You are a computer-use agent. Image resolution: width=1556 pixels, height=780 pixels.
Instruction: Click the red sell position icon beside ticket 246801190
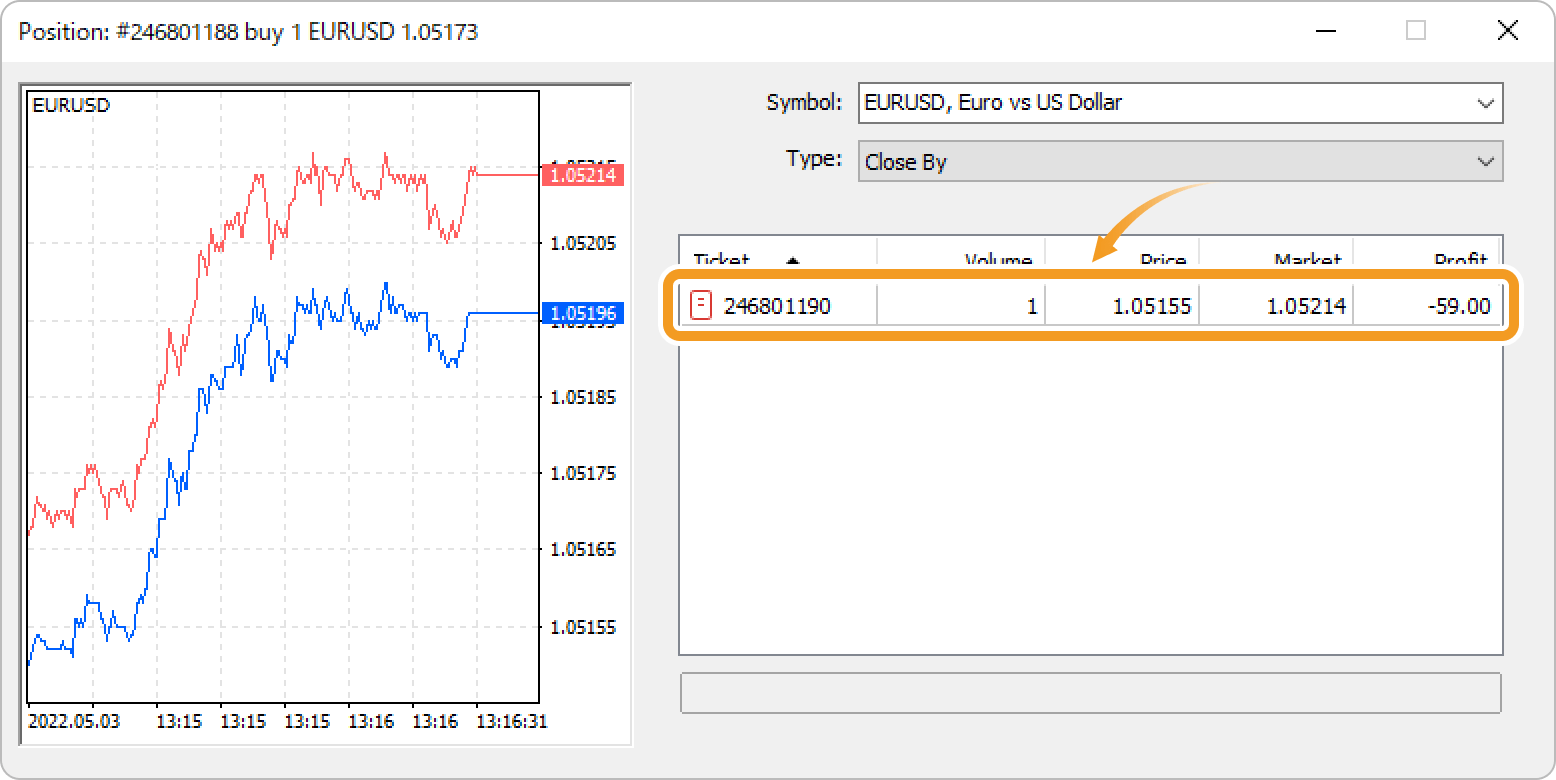701,305
